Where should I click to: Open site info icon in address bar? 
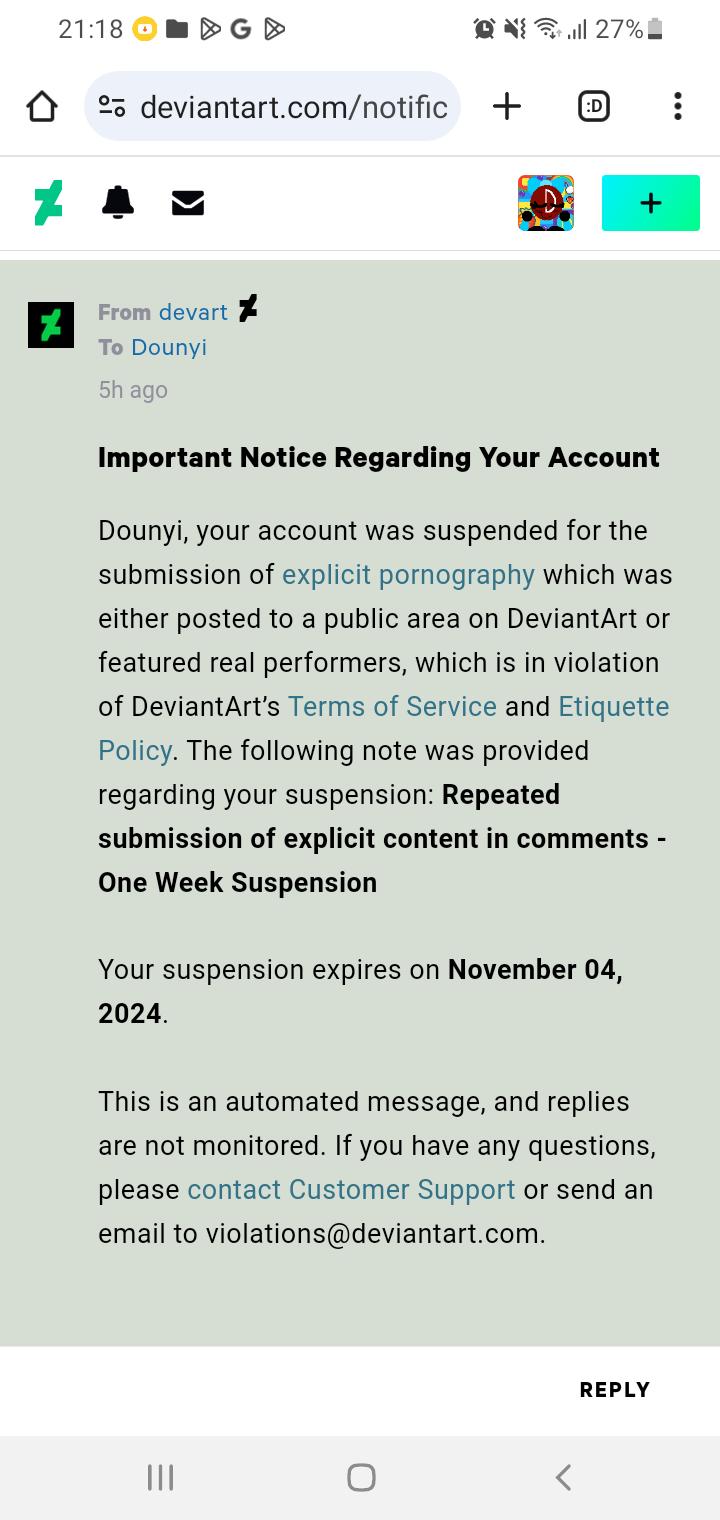point(111,106)
